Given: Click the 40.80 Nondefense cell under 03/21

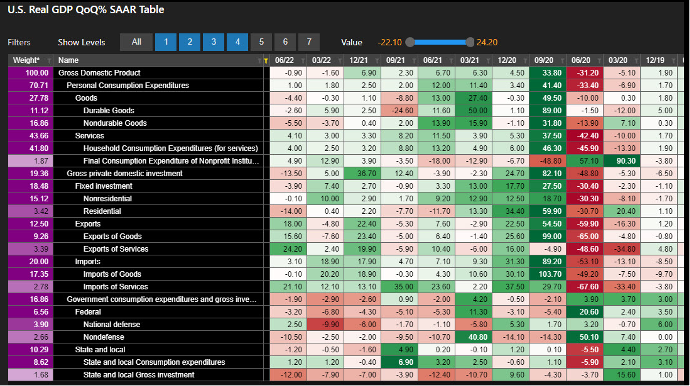Looking at the screenshot, I should pos(473,337).
